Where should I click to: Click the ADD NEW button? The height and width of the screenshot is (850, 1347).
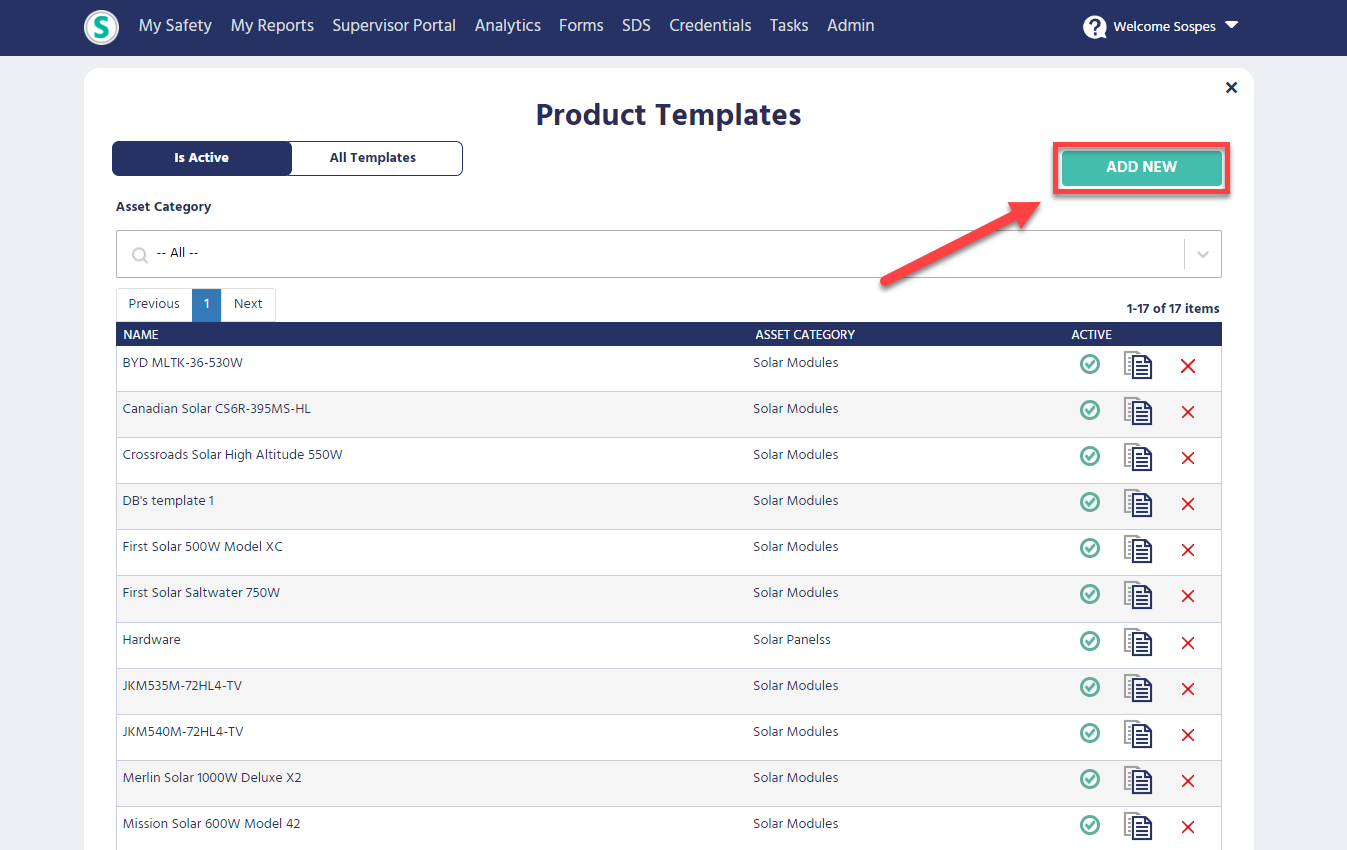pos(1141,167)
